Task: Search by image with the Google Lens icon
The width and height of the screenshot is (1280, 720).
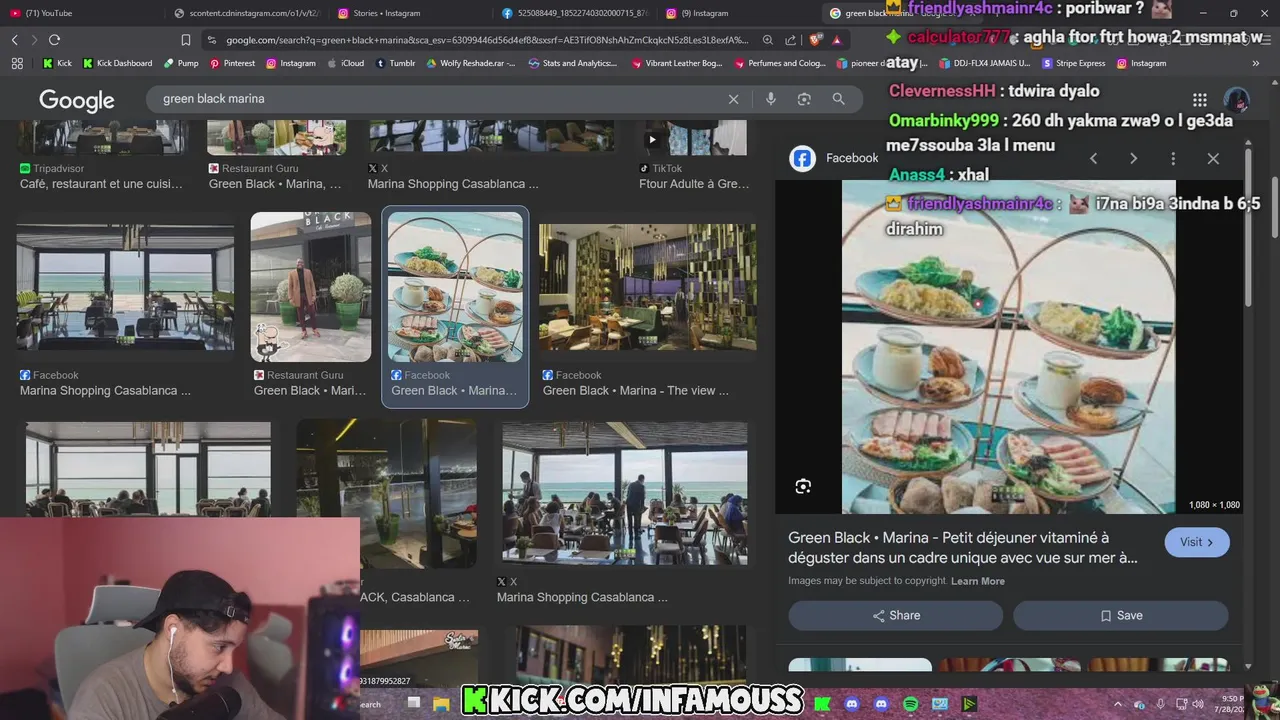Action: pyautogui.click(x=804, y=99)
